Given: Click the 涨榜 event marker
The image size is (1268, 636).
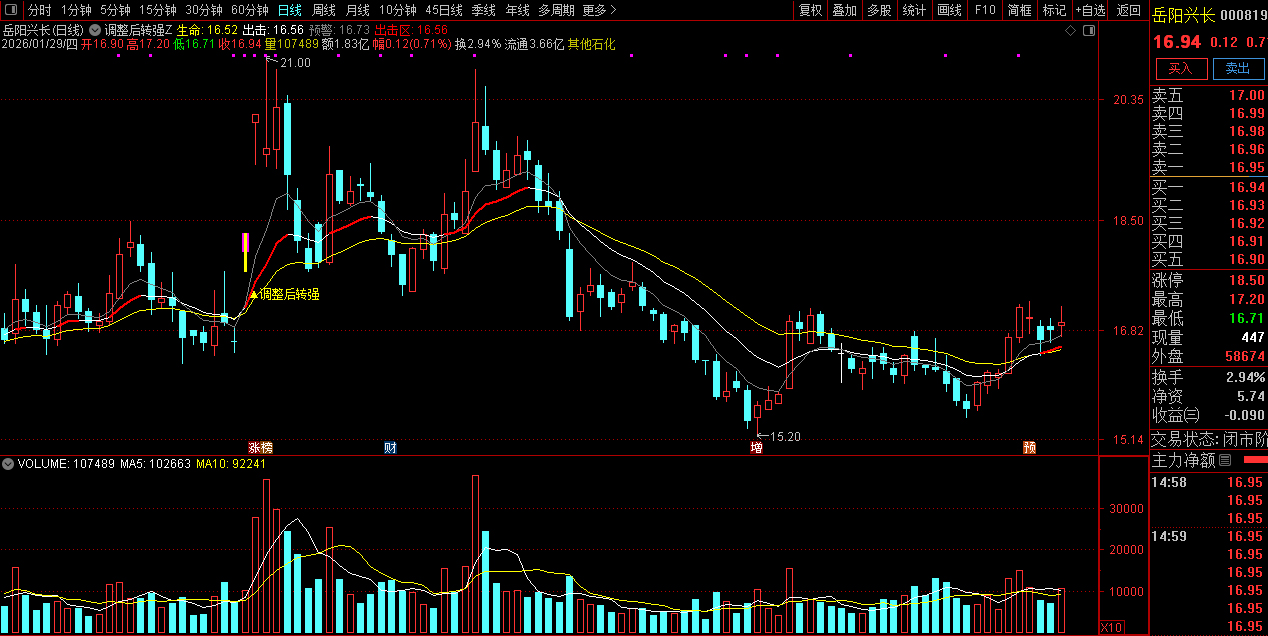Looking at the screenshot, I should [x=260, y=447].
